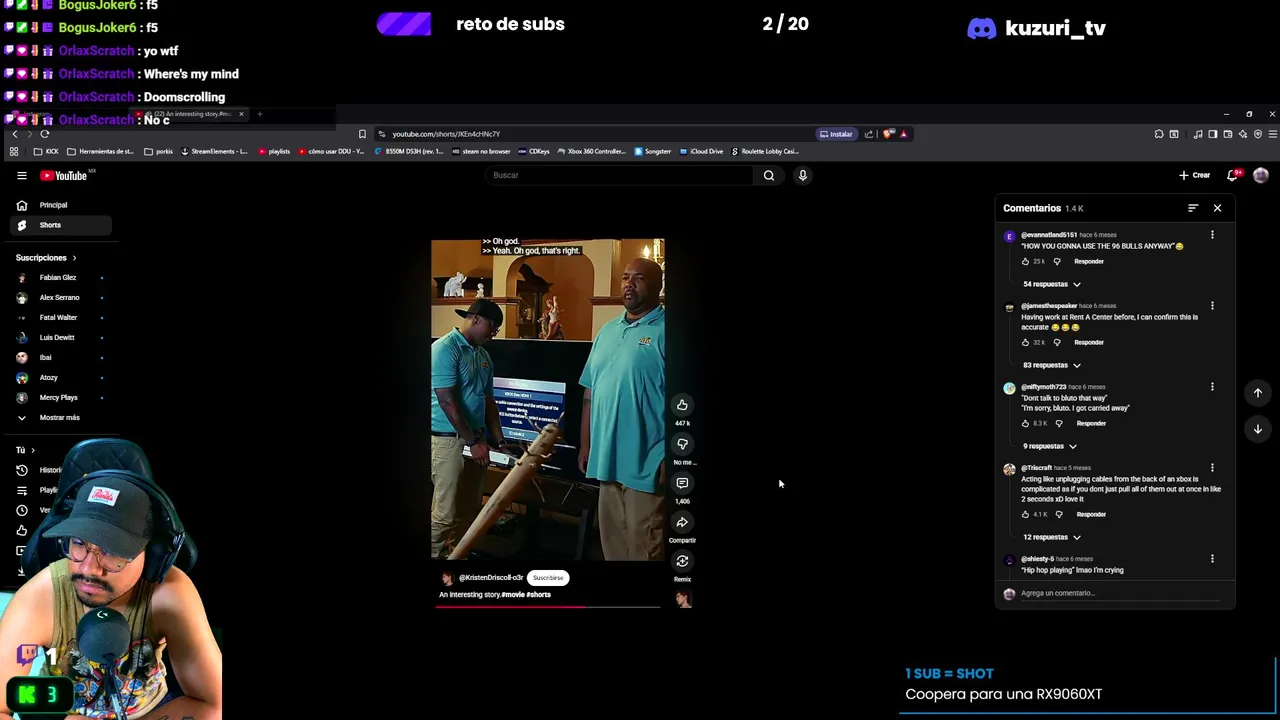Open options menu for jamesthespeaker's comment
1280x720 pixels.
1212,306
